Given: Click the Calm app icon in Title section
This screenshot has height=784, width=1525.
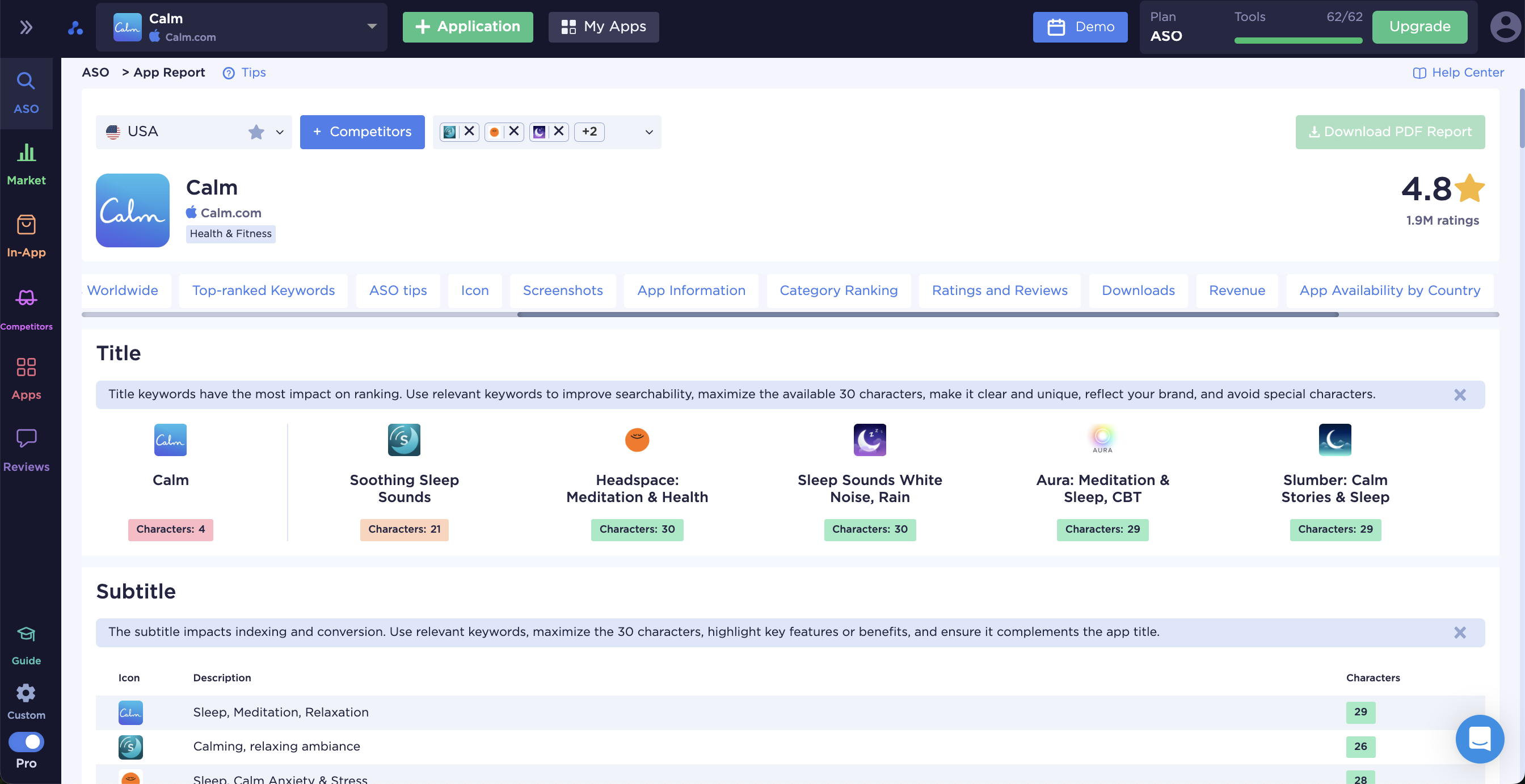Looking at the screenshot, I should click(x=171, y=440).
